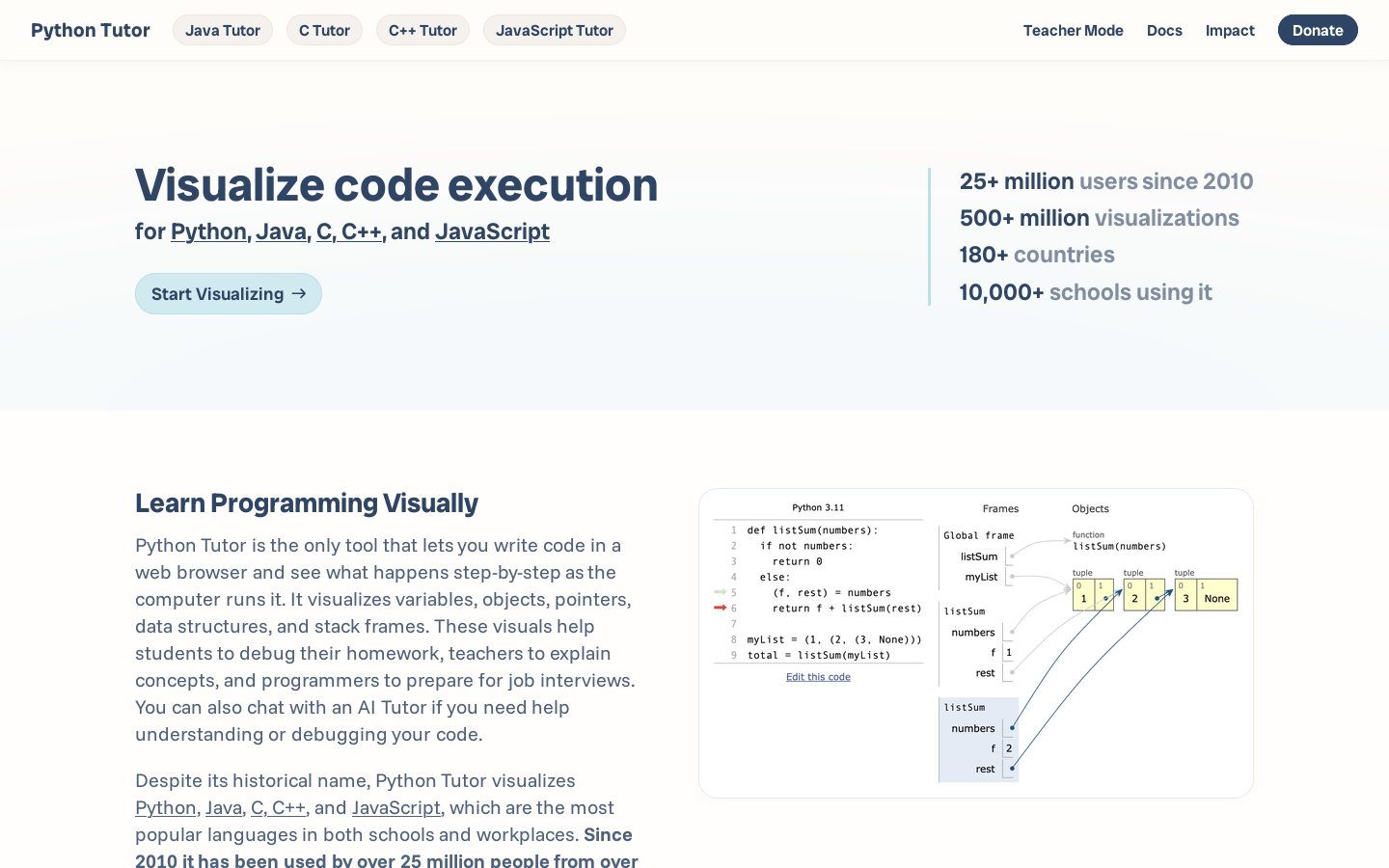This screenshot has width=1389, height=868.
Task: Open the Impact page
Action: tap(1230, 30)
